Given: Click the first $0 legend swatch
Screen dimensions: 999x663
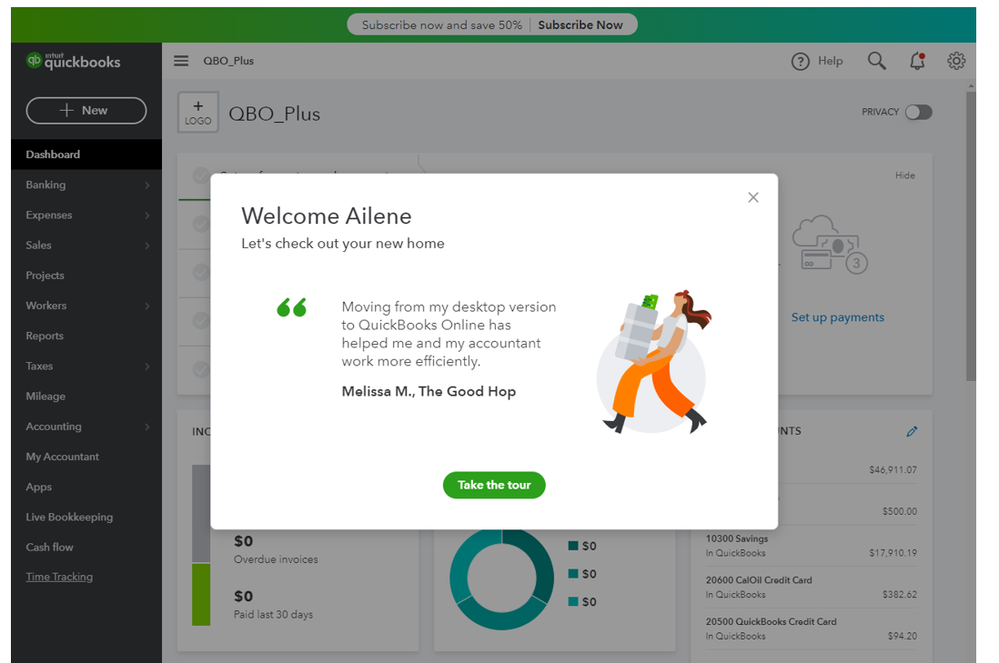Looking at the screenshot, I should [573, 546].
